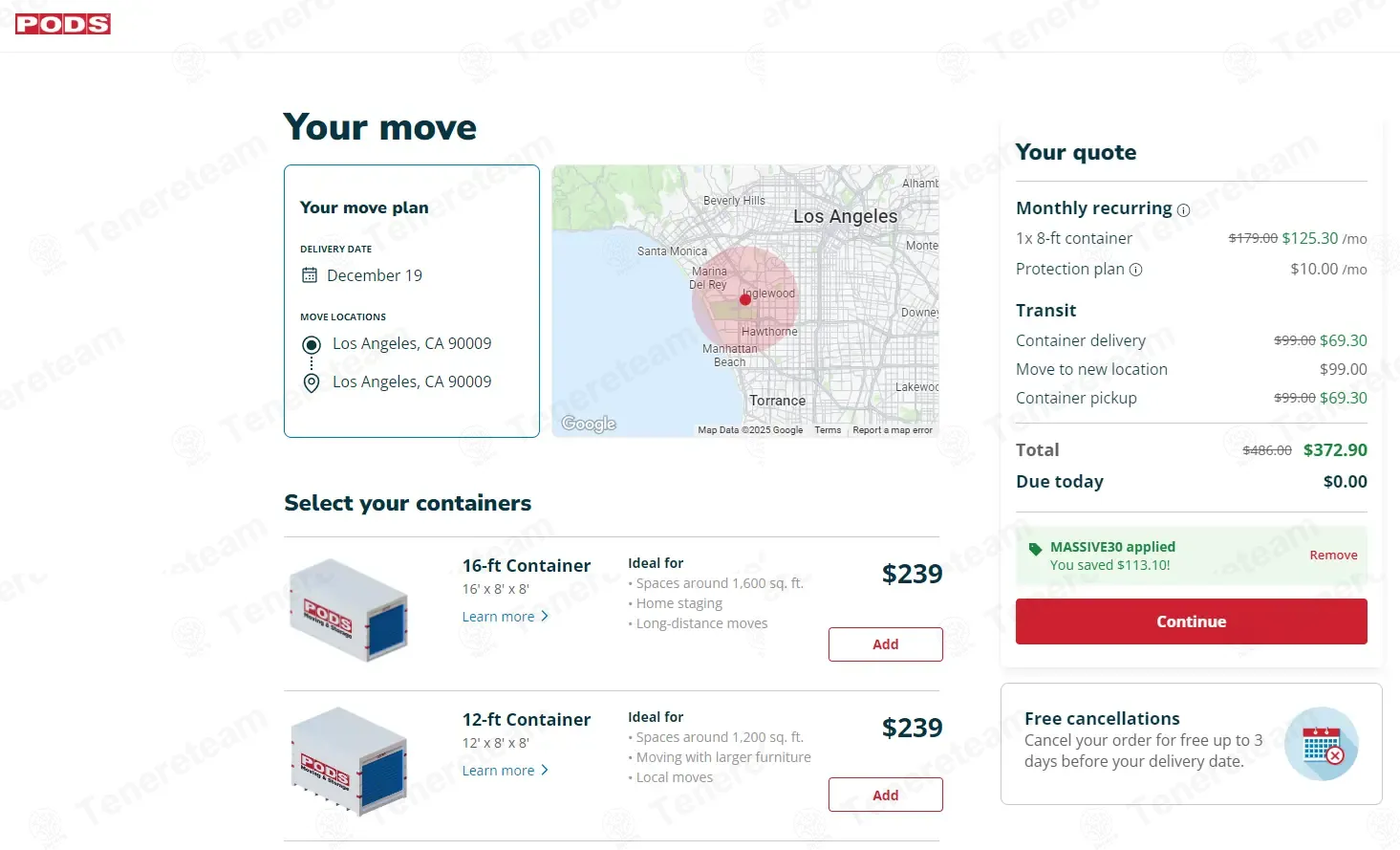Add the 16-ft Container

point(885,644)
